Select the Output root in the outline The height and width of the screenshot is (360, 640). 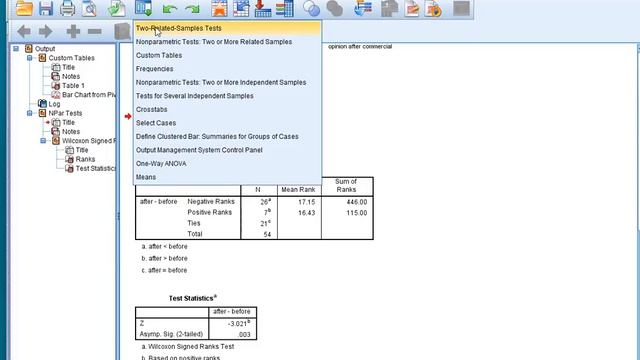[x=44, y=49]
